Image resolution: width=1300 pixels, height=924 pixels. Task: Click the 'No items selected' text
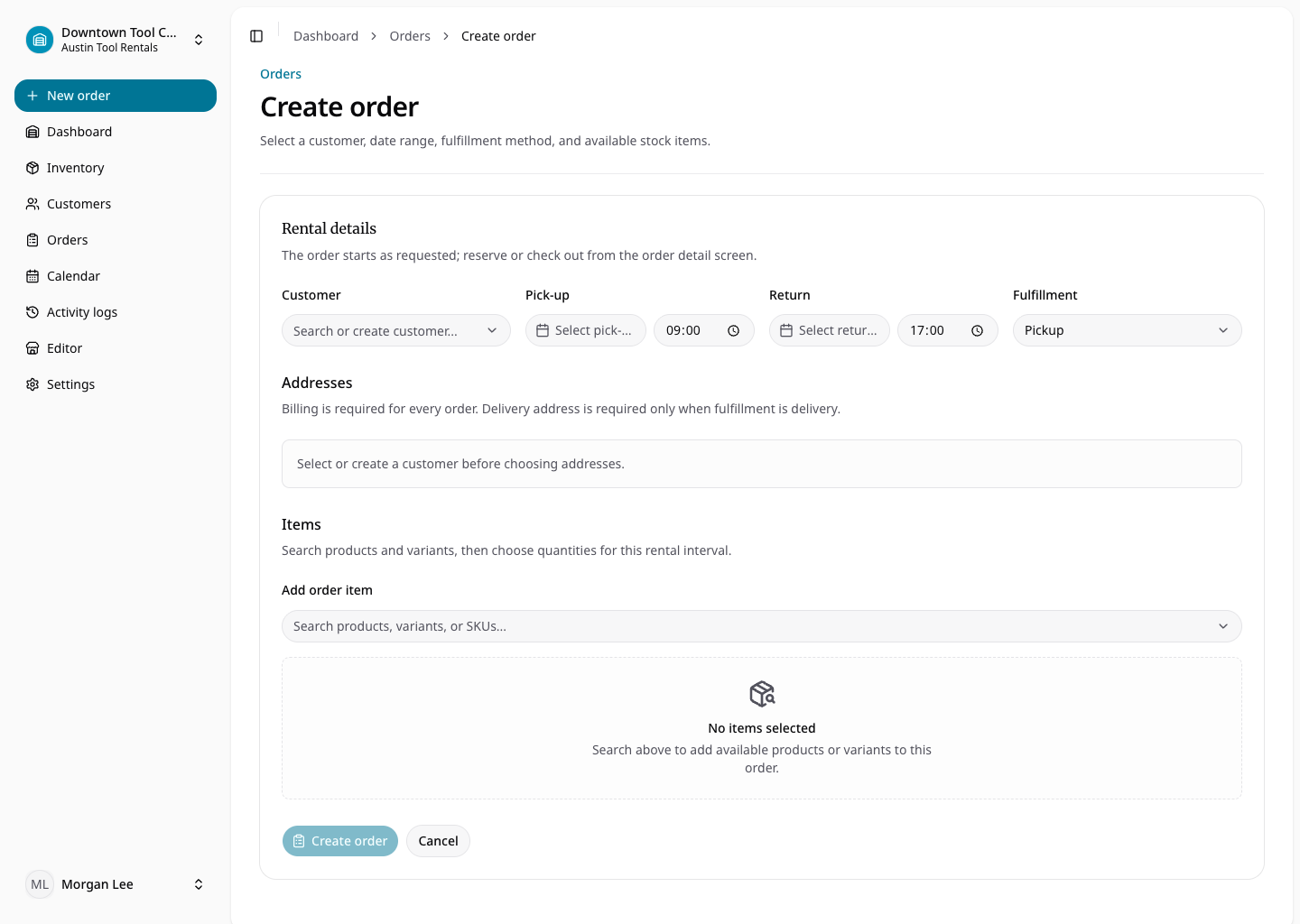coord(762,728)
